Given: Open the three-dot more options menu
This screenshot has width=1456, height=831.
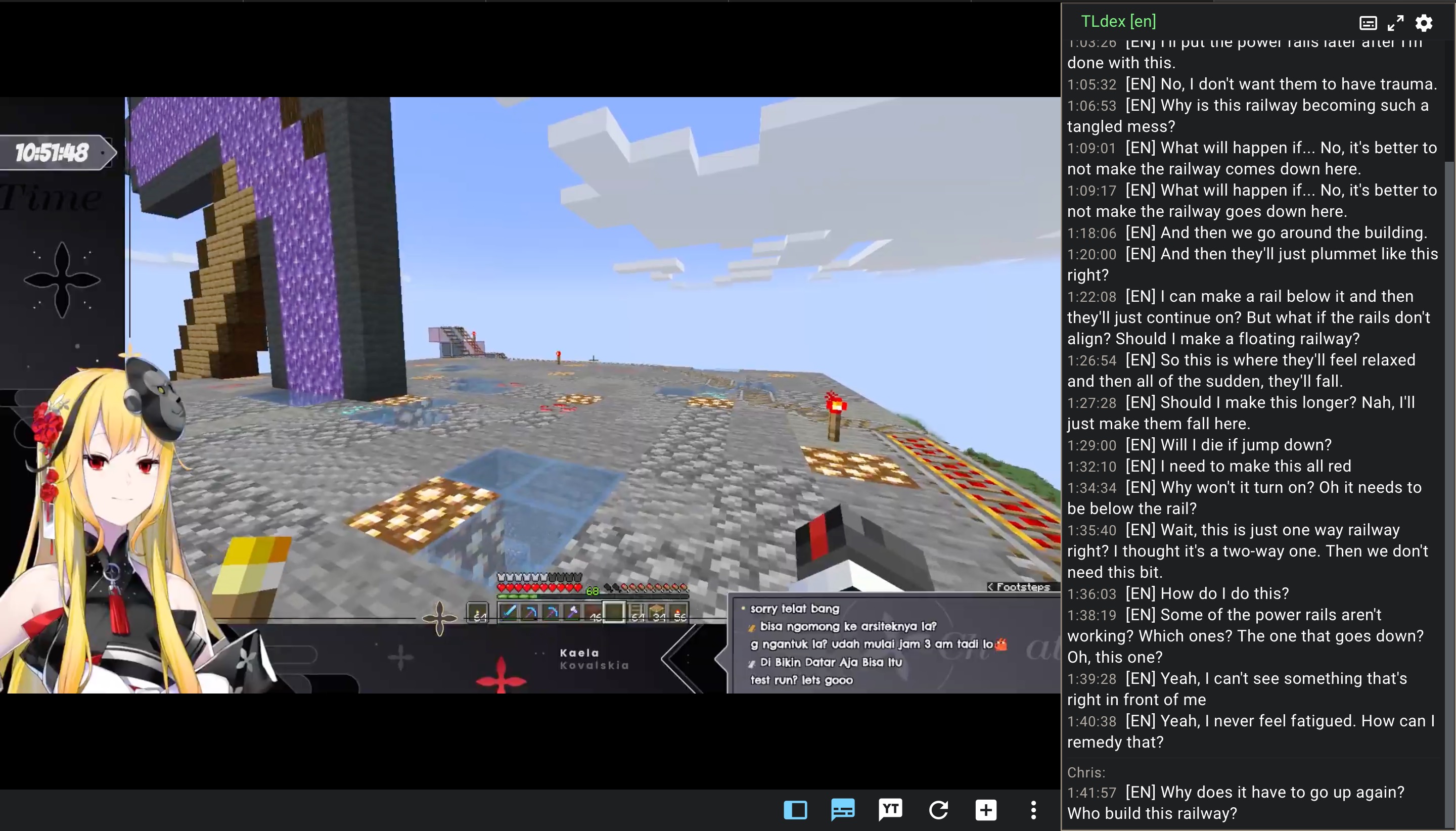Looking at the screenshot, I should coord(1033,810).
